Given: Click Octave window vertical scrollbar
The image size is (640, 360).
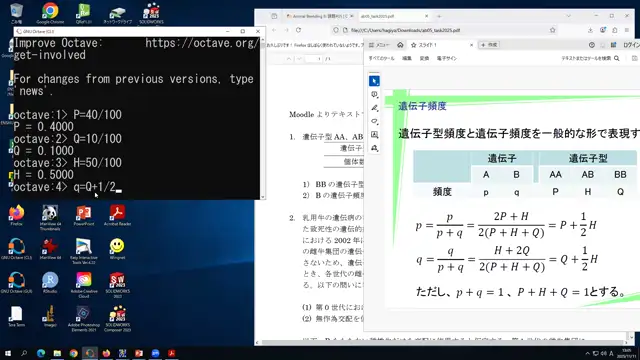Looking at the screenshot, I should 262,117.
